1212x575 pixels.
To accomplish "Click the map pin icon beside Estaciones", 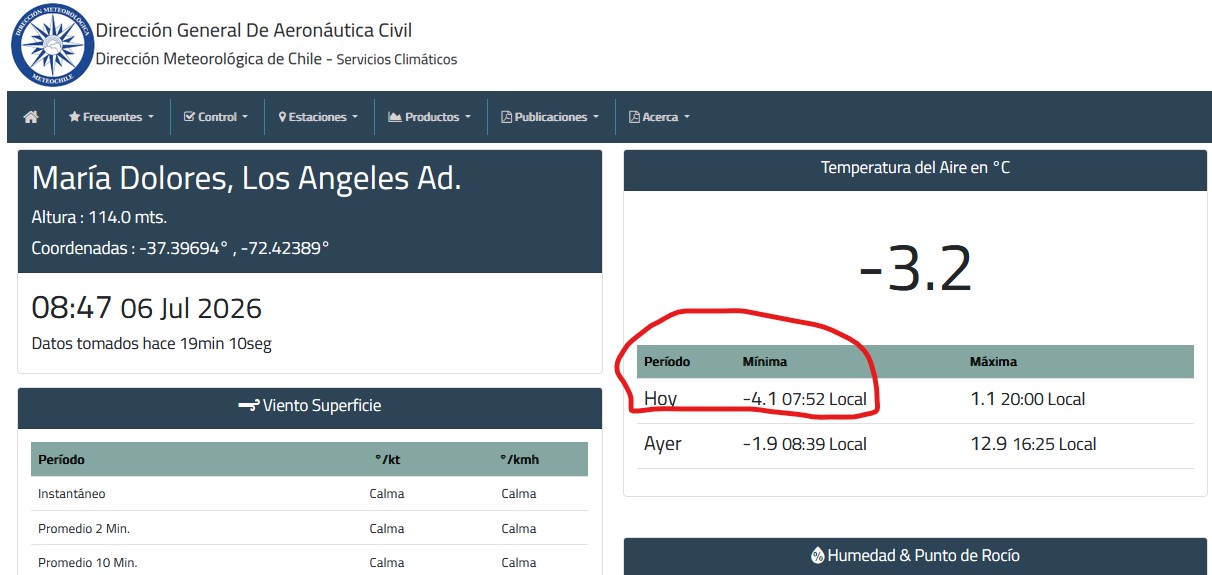I will click(x=282, y=117).
